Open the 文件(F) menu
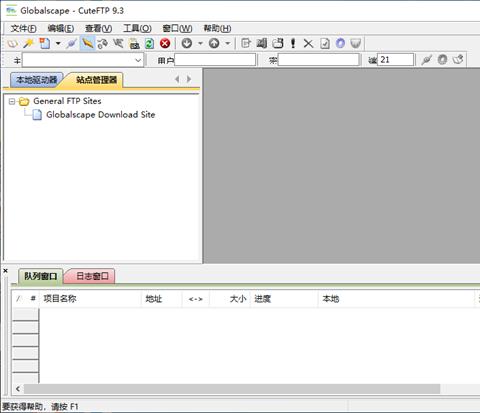Viewport: 480px width, 413px height. (23, 29)
